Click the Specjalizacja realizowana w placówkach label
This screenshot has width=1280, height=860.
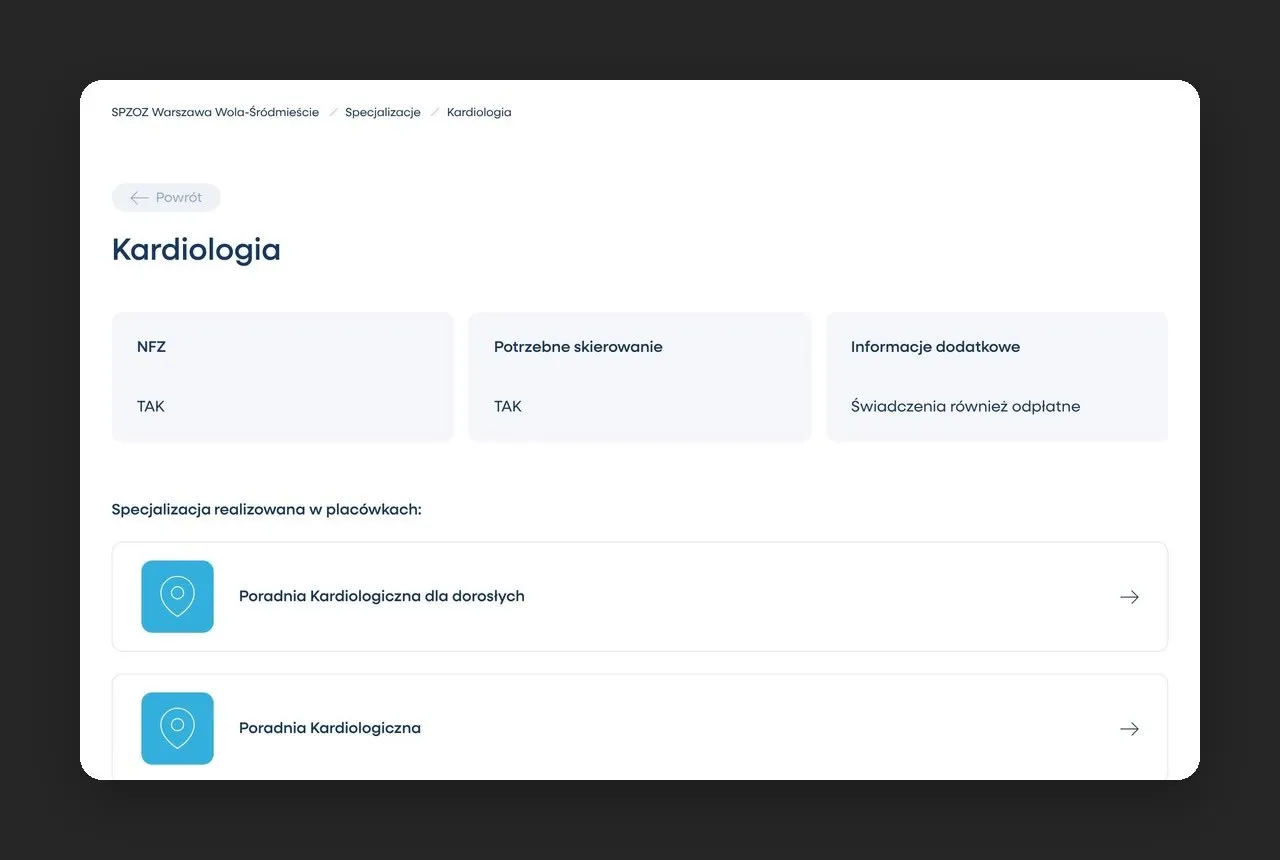pos(267,510)
